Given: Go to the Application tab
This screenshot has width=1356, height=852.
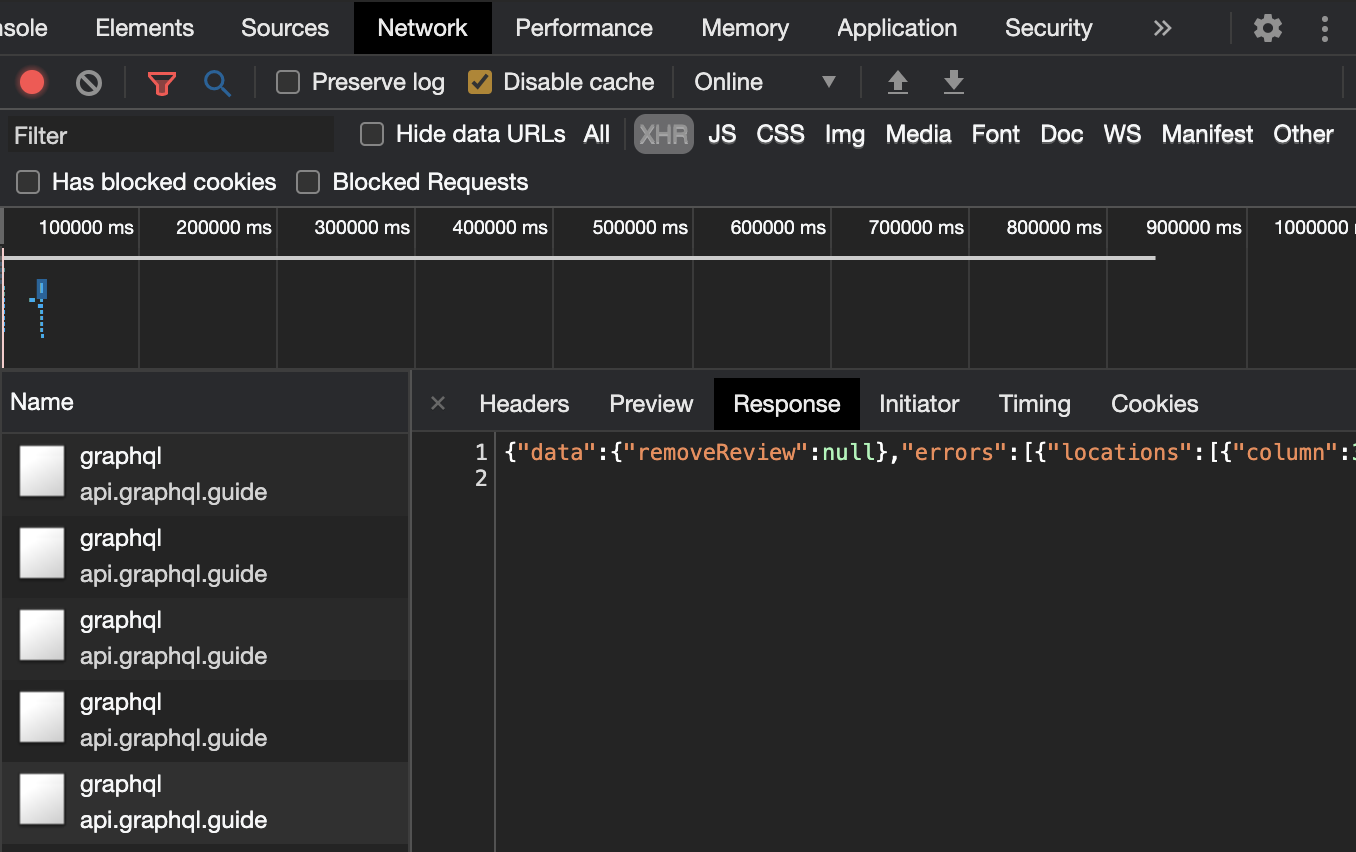Looking at the screenshot, I should pos(897,28).
